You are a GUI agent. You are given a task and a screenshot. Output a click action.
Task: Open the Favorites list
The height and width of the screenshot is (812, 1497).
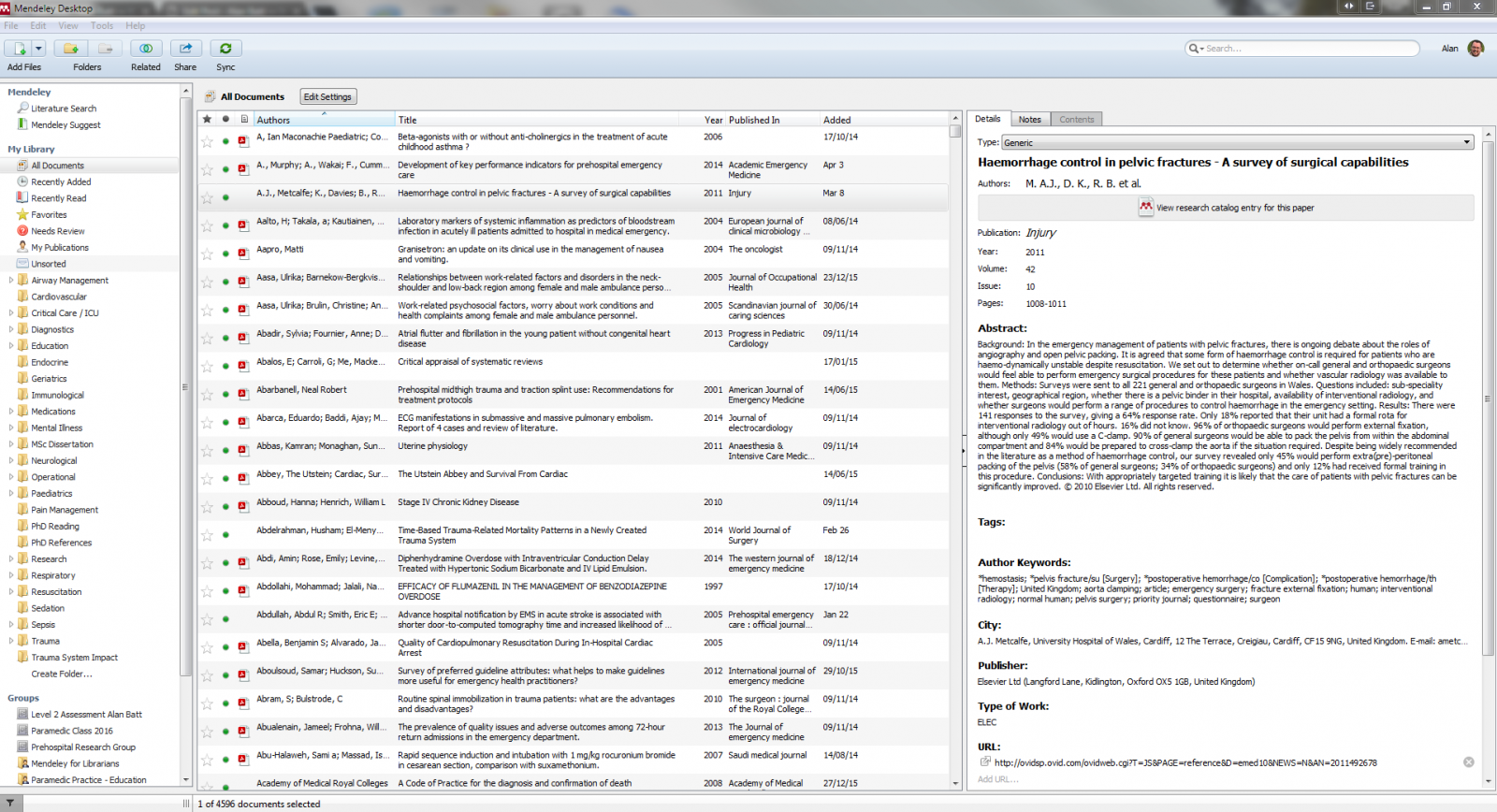tap(49, 214)
